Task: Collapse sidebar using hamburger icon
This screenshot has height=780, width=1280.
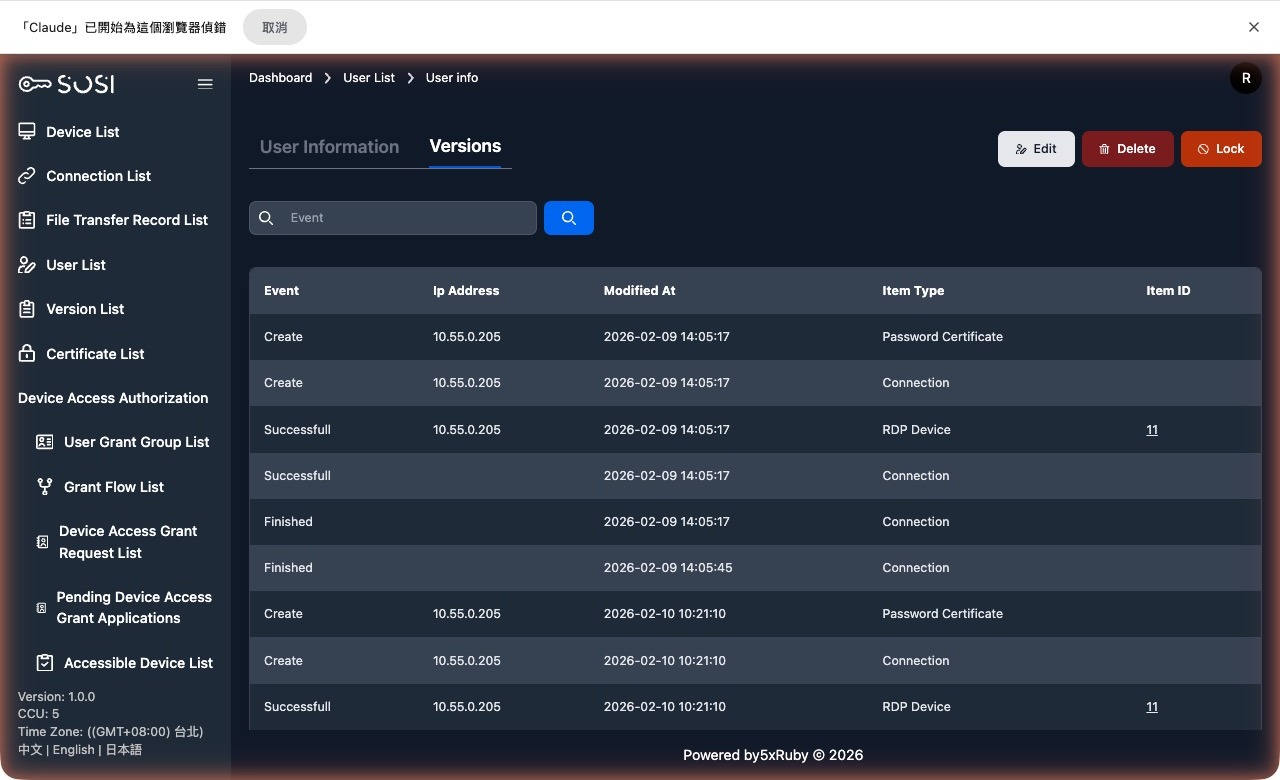Action: click(205, 84)
